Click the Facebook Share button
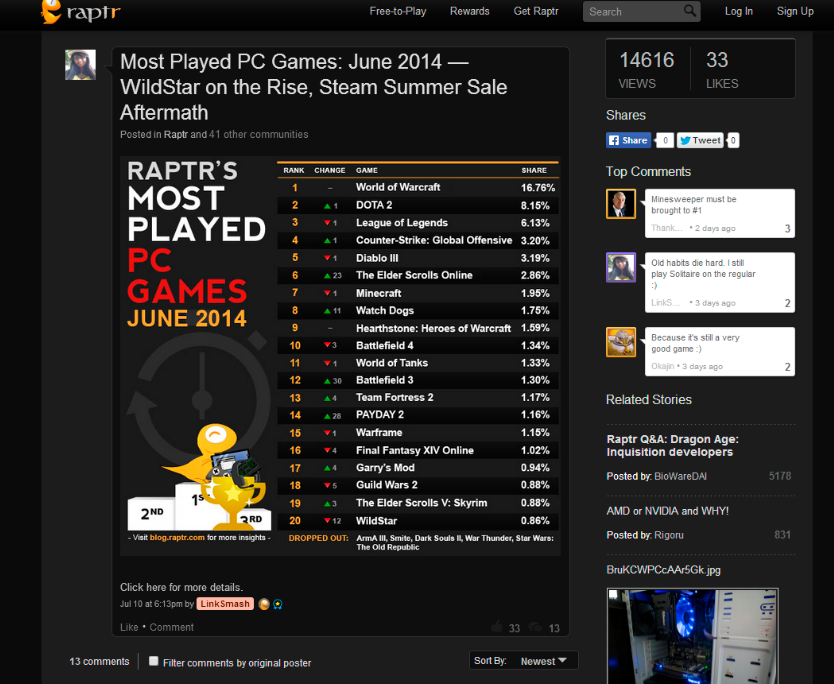This screenshot has height=684, width=834. 629,140
